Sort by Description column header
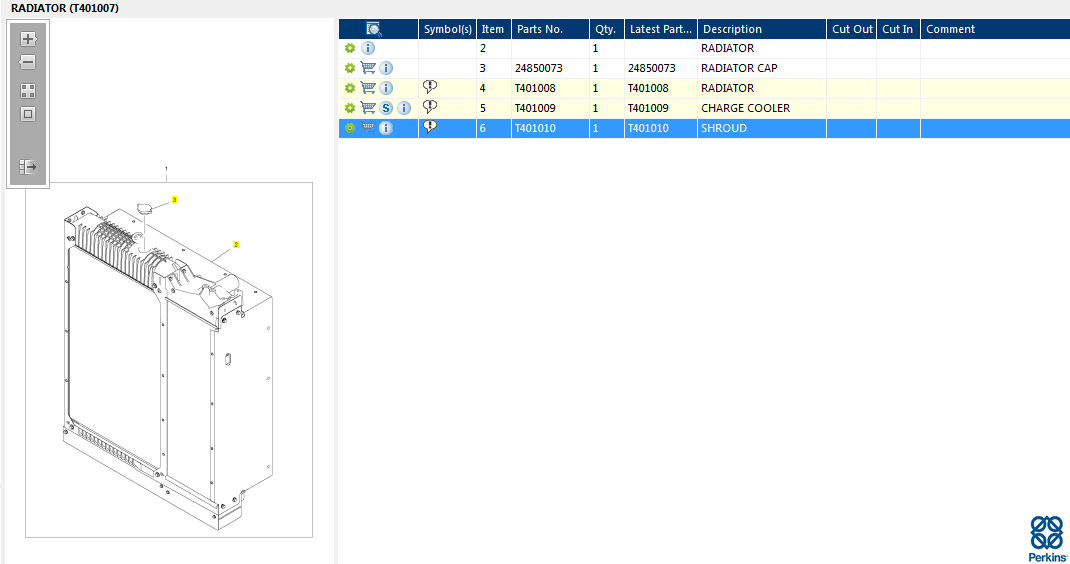The image size is (1070, 564). pos(762,29)
